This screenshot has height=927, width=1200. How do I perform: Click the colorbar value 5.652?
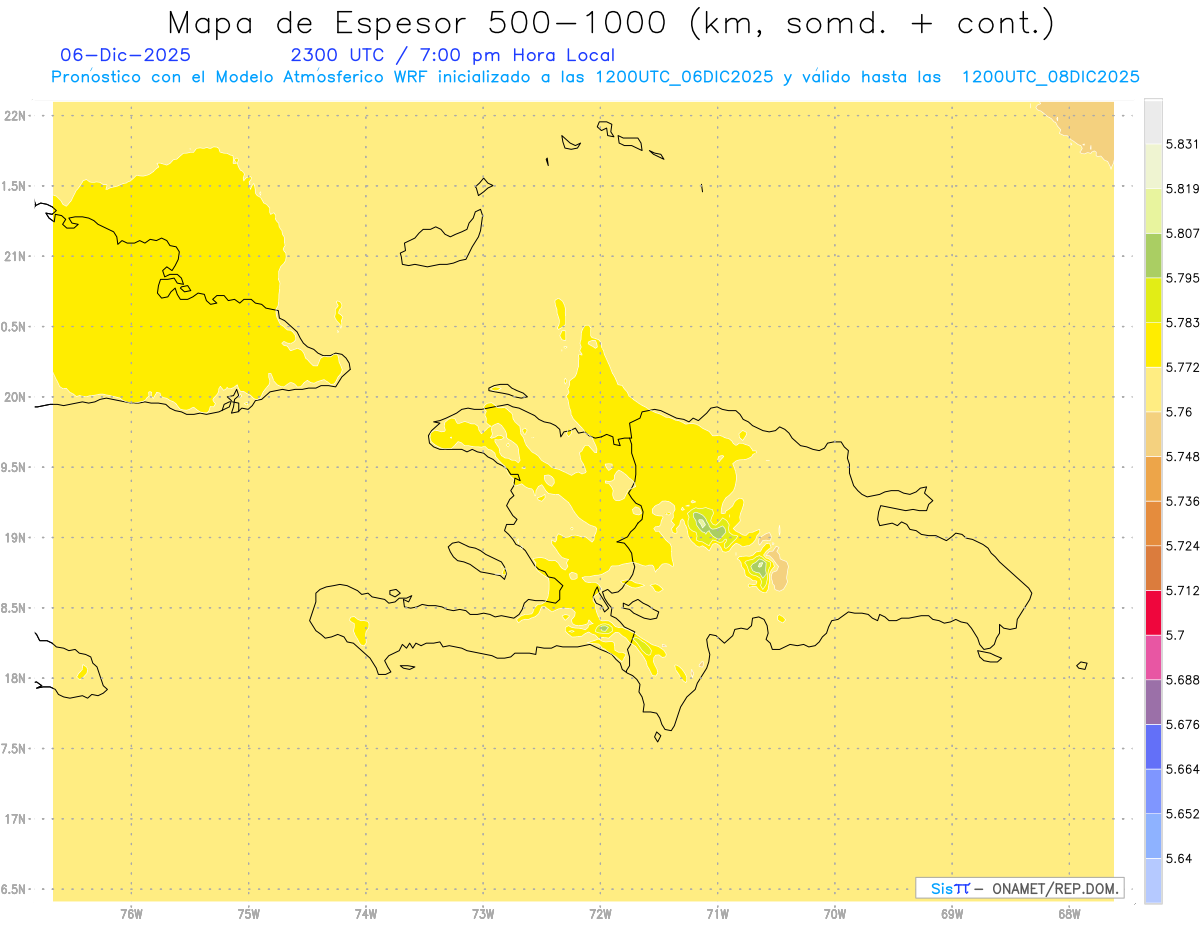[x=1182, y=814]
